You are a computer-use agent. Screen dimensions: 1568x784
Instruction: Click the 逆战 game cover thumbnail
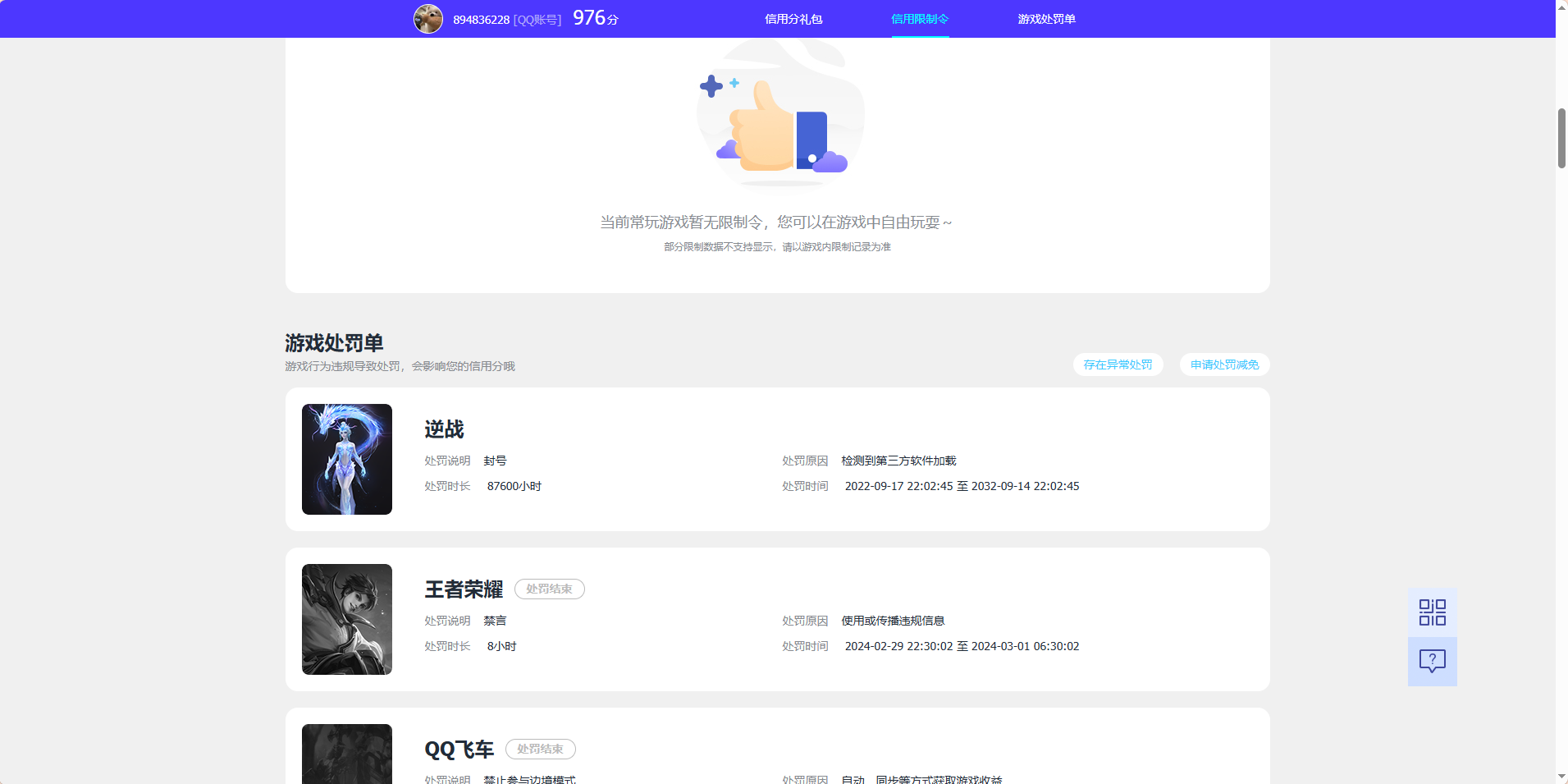[347, 459]
